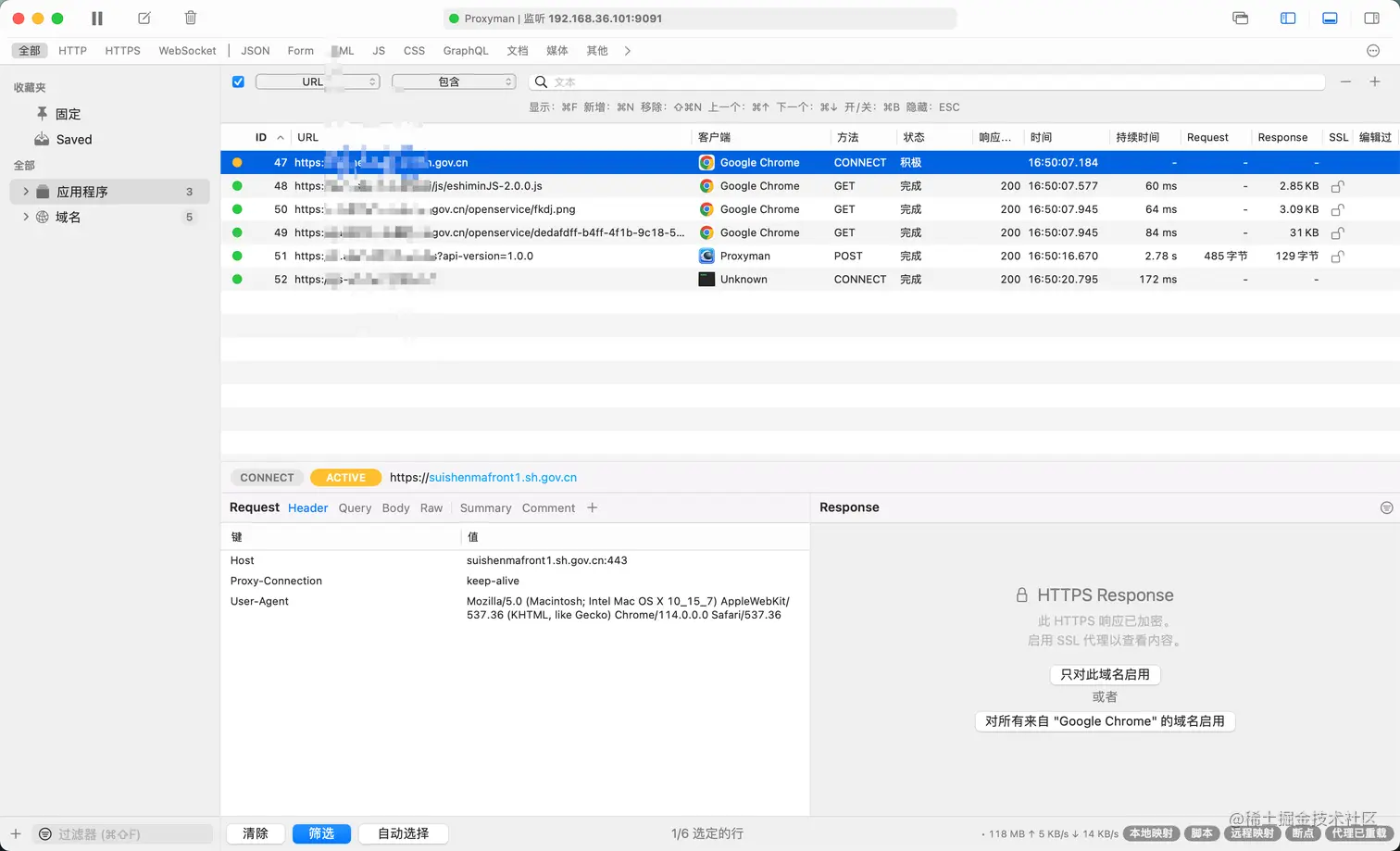Toggle the left sidebar panel icon
1400x851 pixels.
coord(1288,18)
